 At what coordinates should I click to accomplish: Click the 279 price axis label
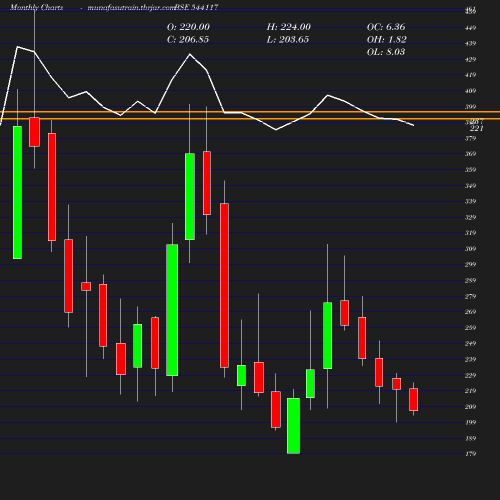[x=471, y=296]
